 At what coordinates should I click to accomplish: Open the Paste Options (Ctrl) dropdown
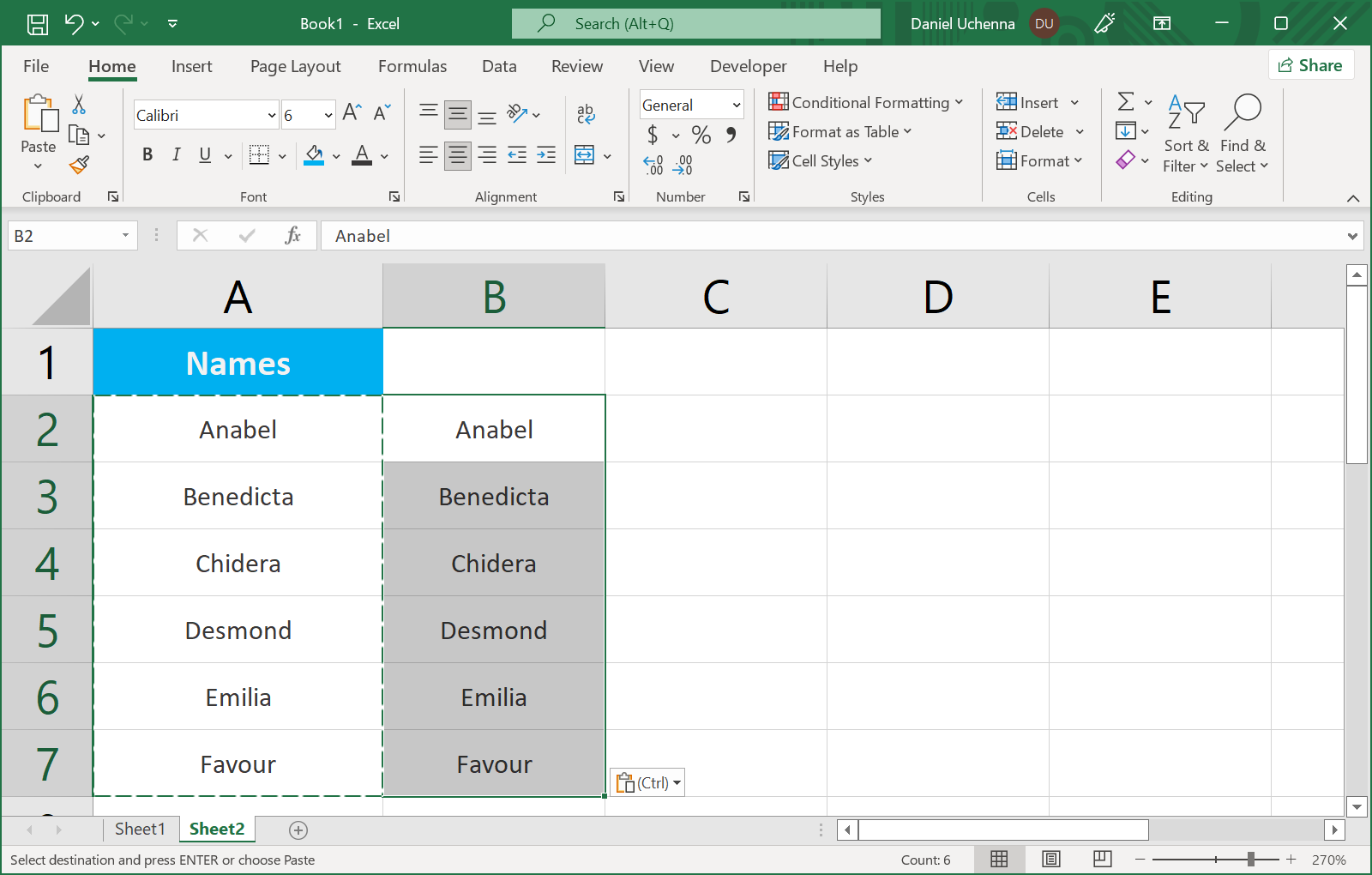point(648,782)
